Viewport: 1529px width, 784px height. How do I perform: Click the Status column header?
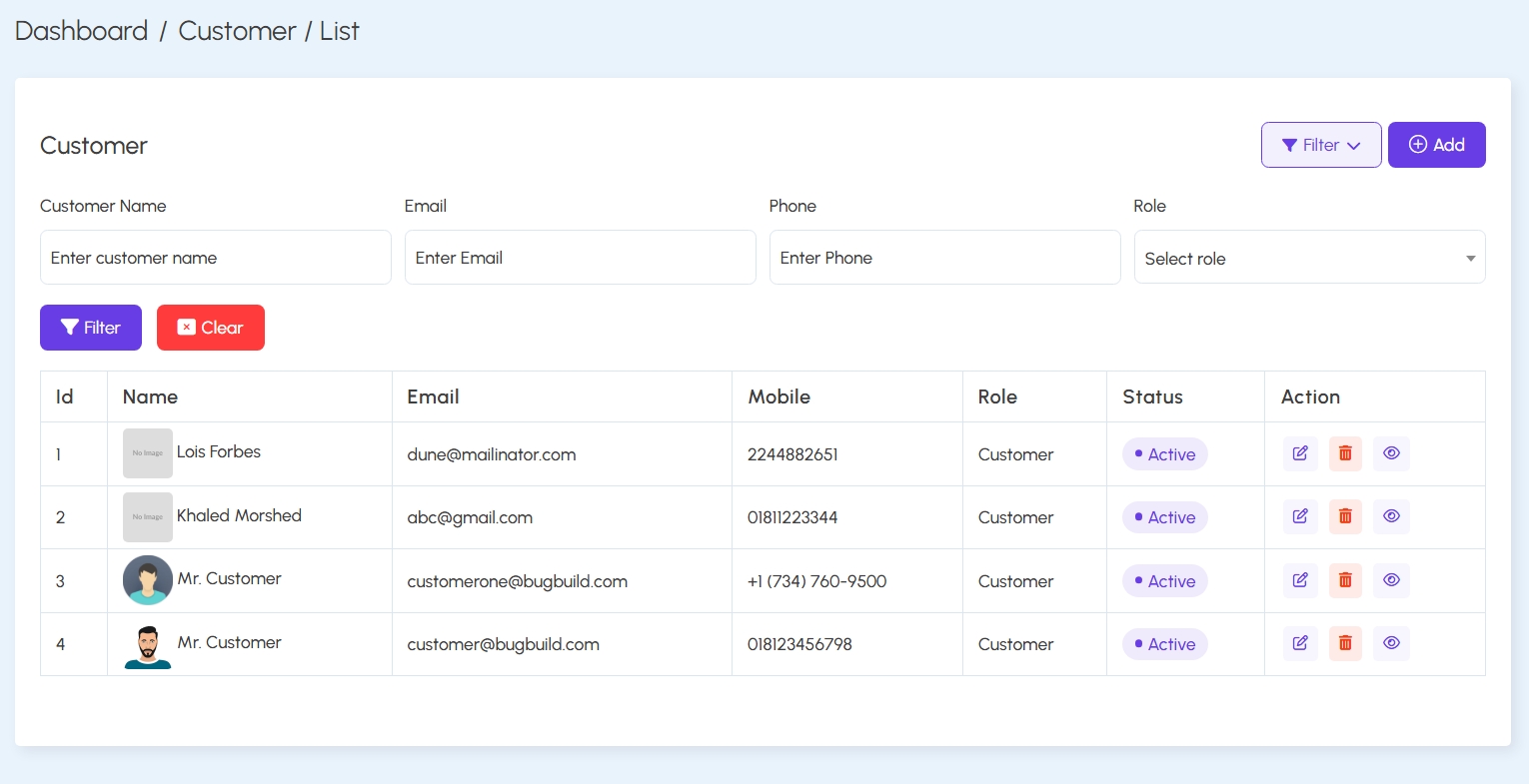point(1152,396)
